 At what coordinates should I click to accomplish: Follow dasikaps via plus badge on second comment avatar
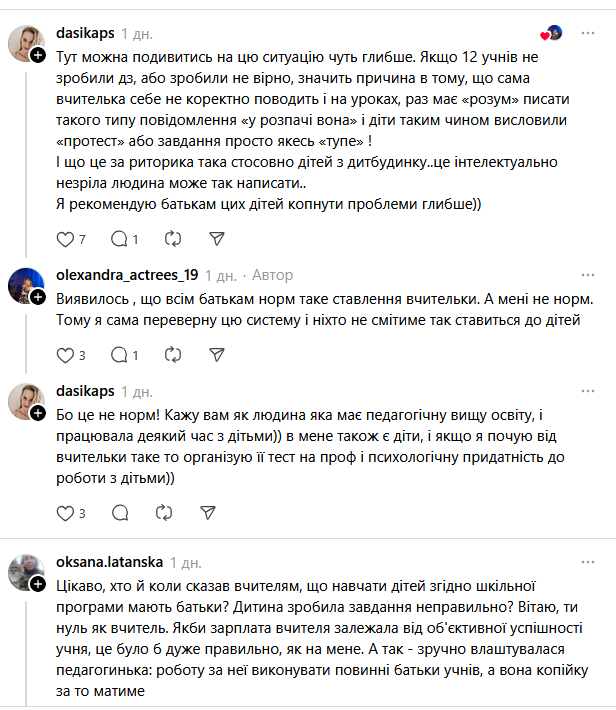click(37, 413)
